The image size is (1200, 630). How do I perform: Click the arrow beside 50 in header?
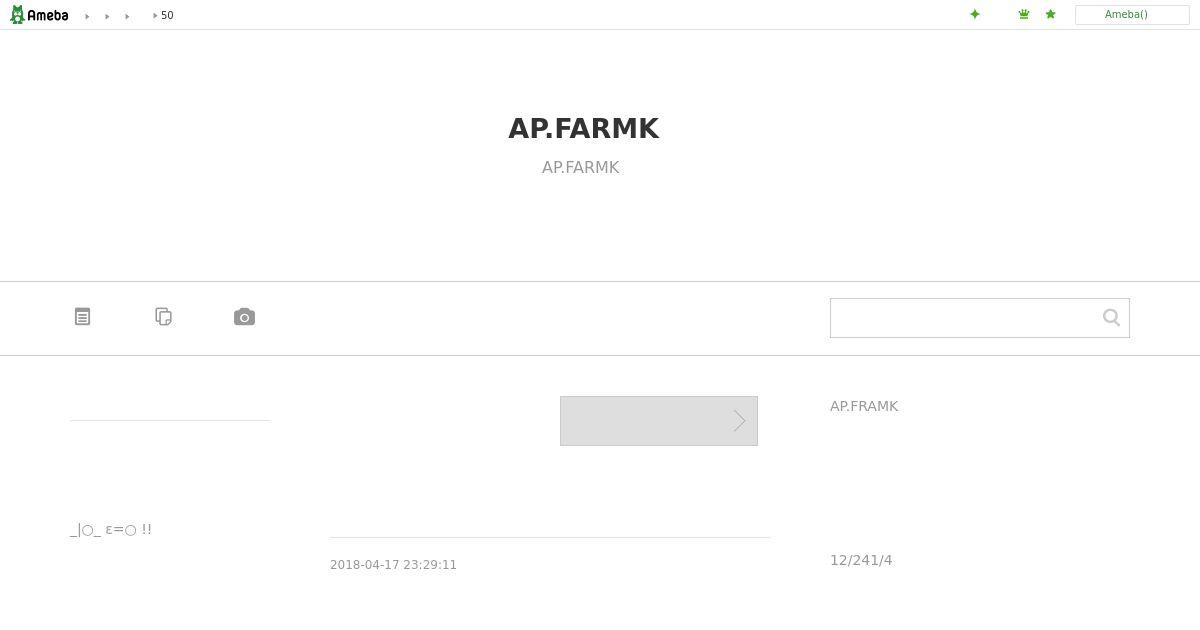pyautogui.click(x=155, y=16)
